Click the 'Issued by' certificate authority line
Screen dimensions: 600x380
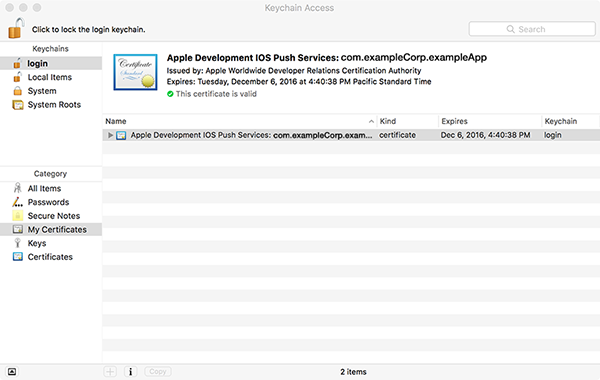pyautogui.click(x=294, y=70)
